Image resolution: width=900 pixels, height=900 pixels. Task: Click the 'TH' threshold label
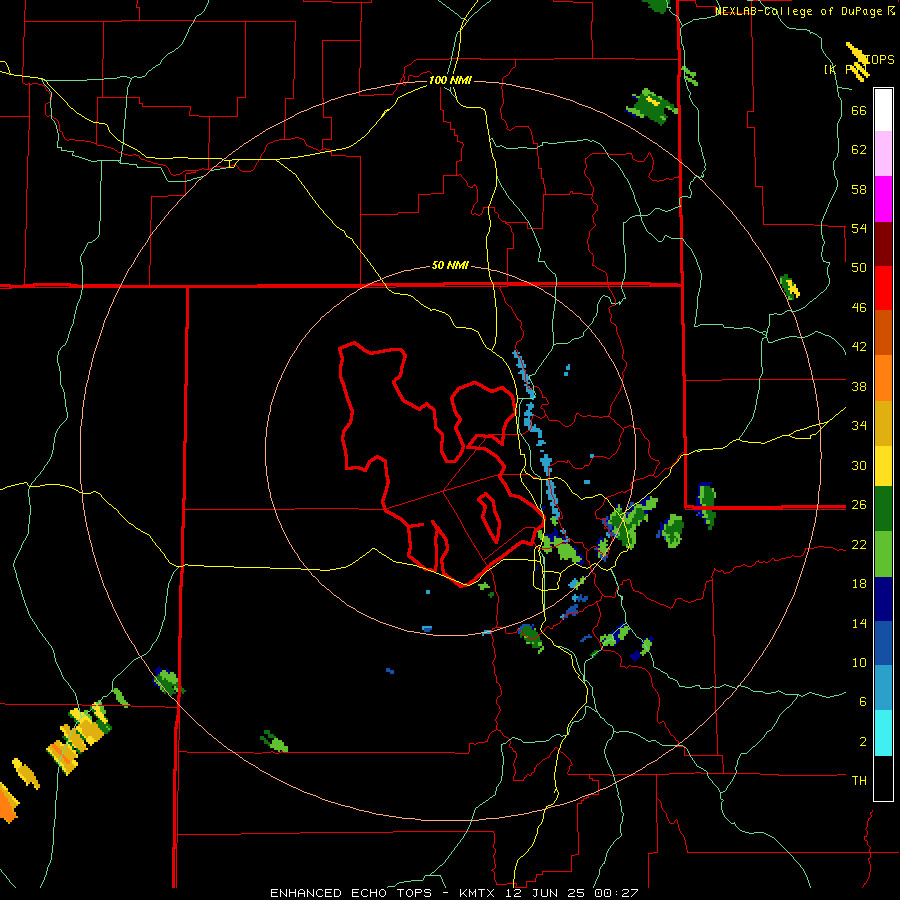[x=859, y=781]
